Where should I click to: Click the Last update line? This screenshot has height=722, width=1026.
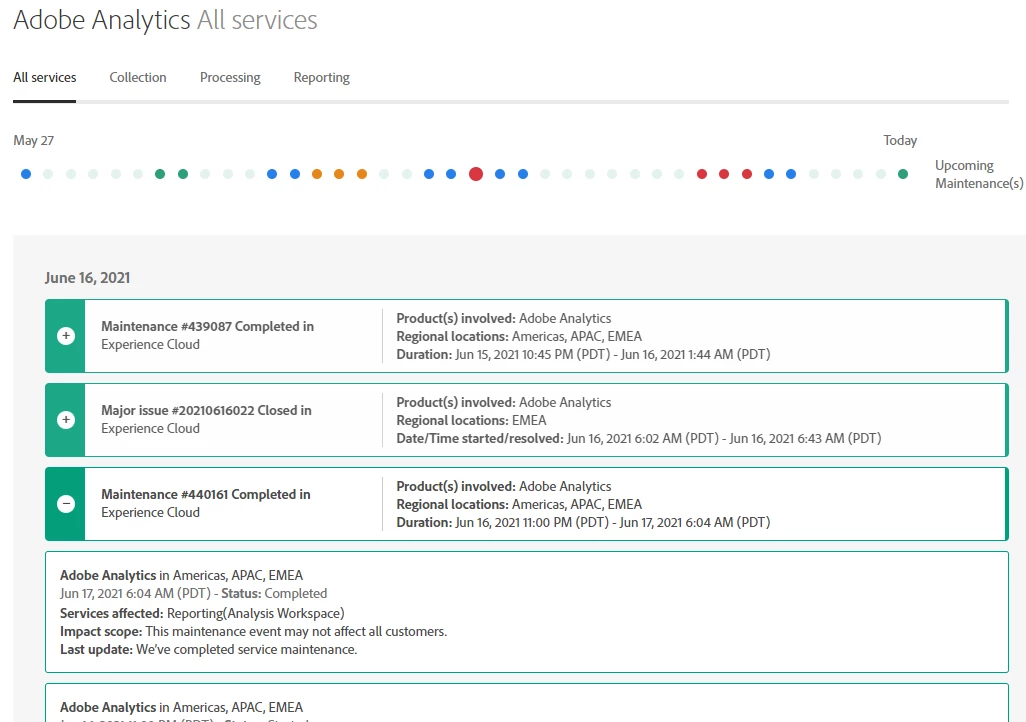click(x=208, y=649)
